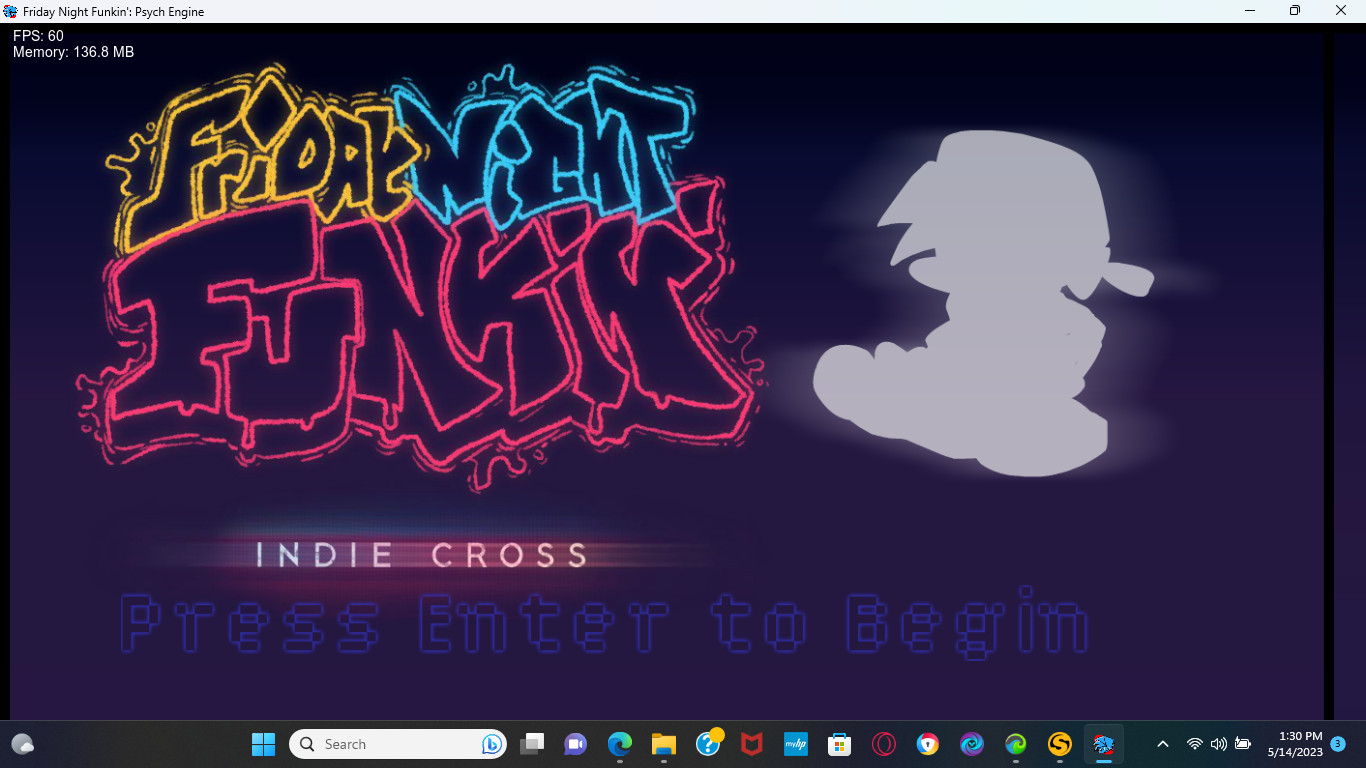The height and width of the screenshot is (768, 1366).
Task: Click the taskbar Search box
Action: coord(398,744)
